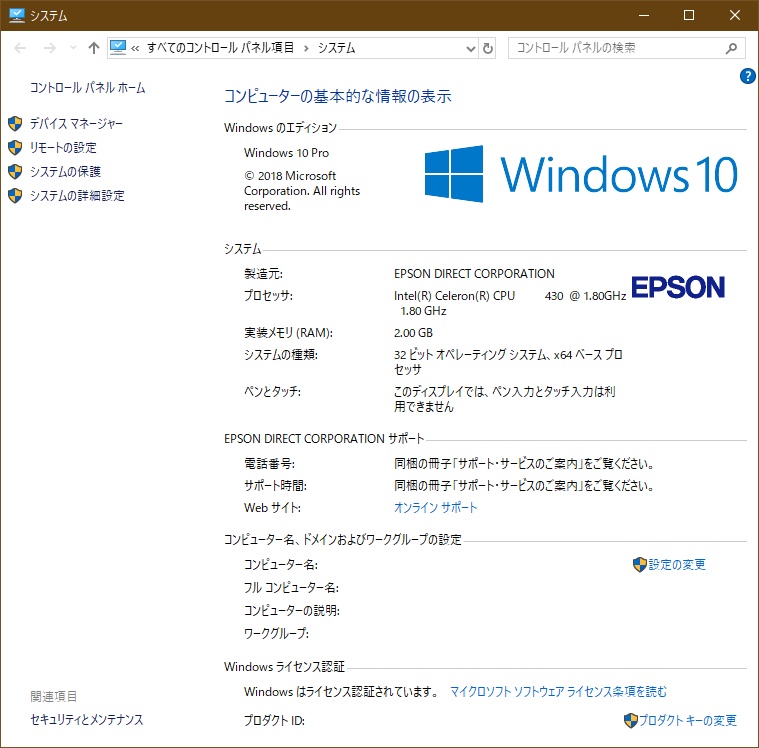Open recent locations dropdown arrow

pos(73,48)
